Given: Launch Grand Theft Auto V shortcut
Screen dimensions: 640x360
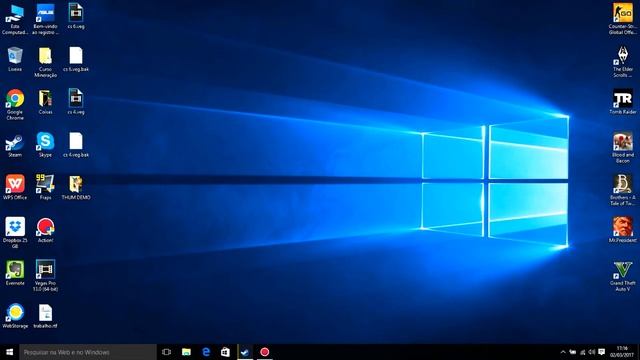Looking at the screenshot, I should pos(623,277).
